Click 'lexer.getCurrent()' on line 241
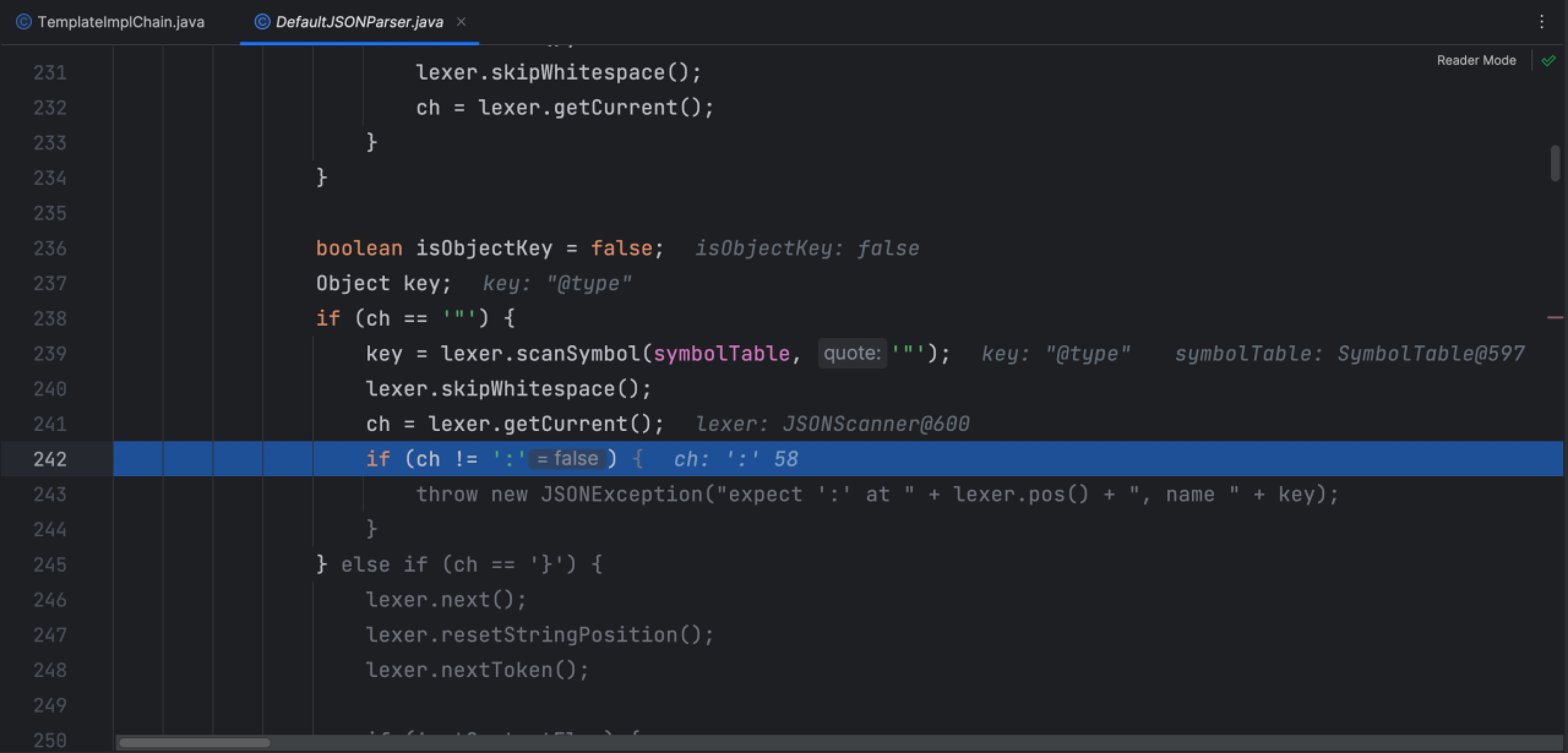This screenshot has height=753, width=1568. (x=540, y=424)
